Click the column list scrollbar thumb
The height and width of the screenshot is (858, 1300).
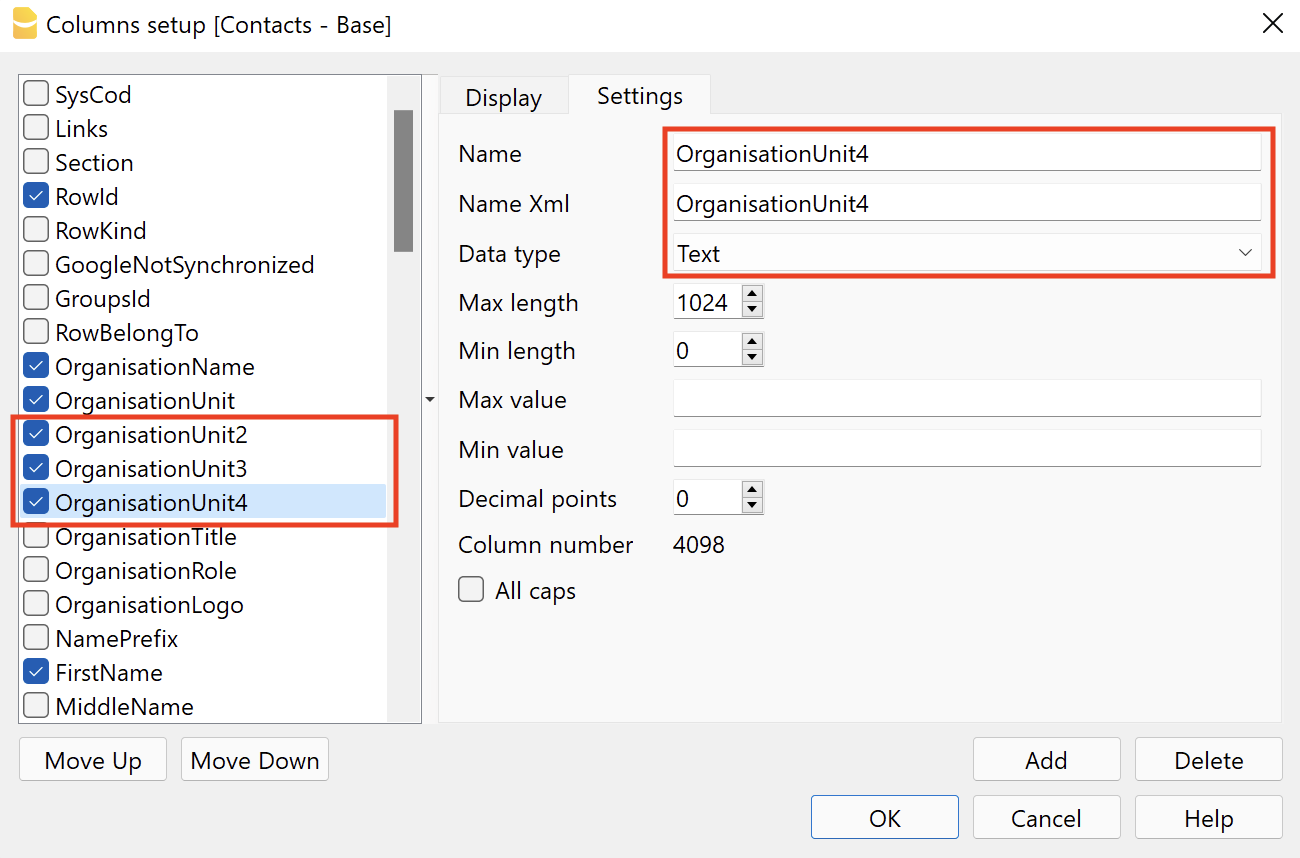pos(403,180)
